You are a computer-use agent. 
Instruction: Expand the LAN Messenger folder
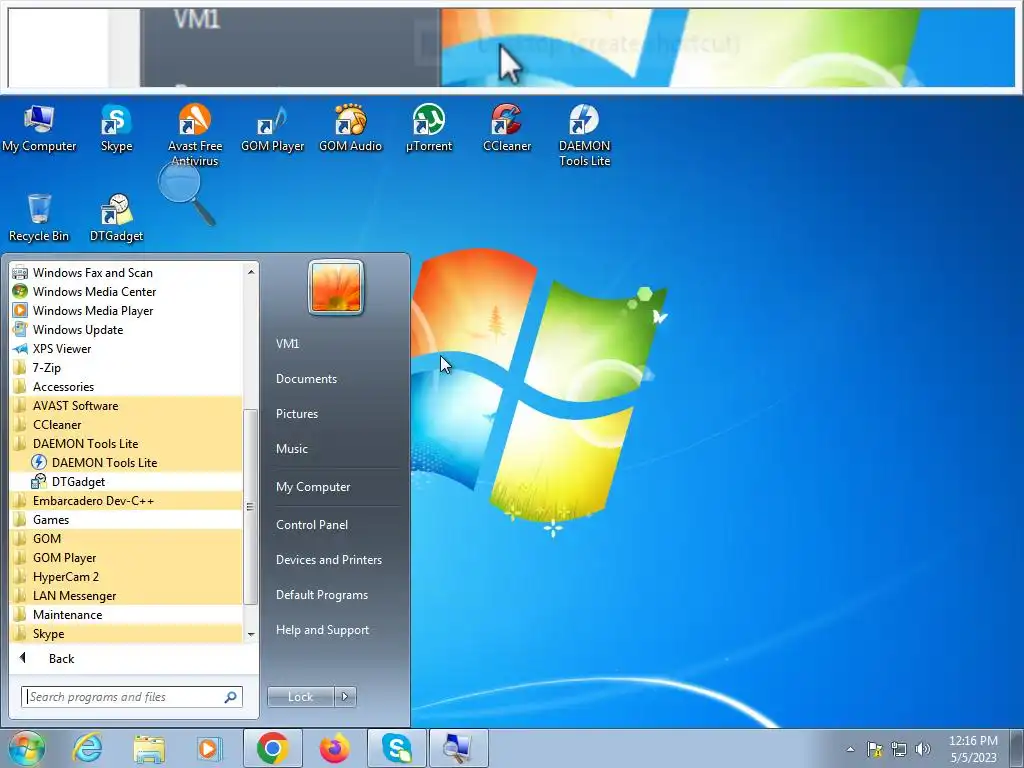pos(127,596)
